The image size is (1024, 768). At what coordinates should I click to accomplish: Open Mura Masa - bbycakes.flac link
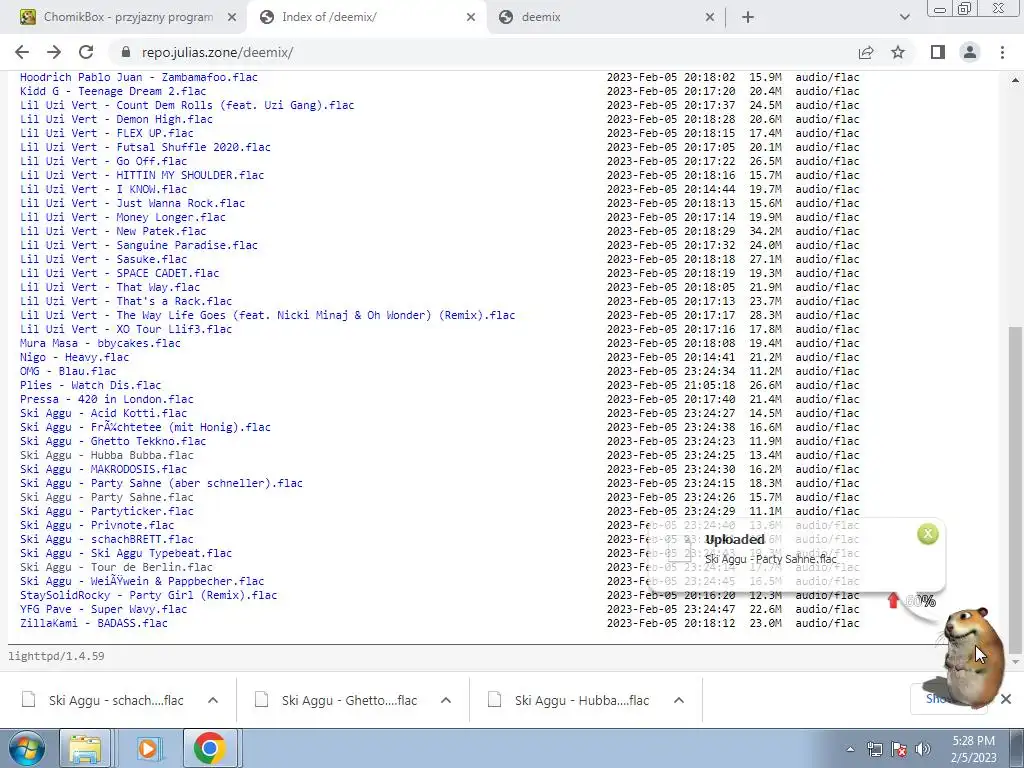click(100, 343)
